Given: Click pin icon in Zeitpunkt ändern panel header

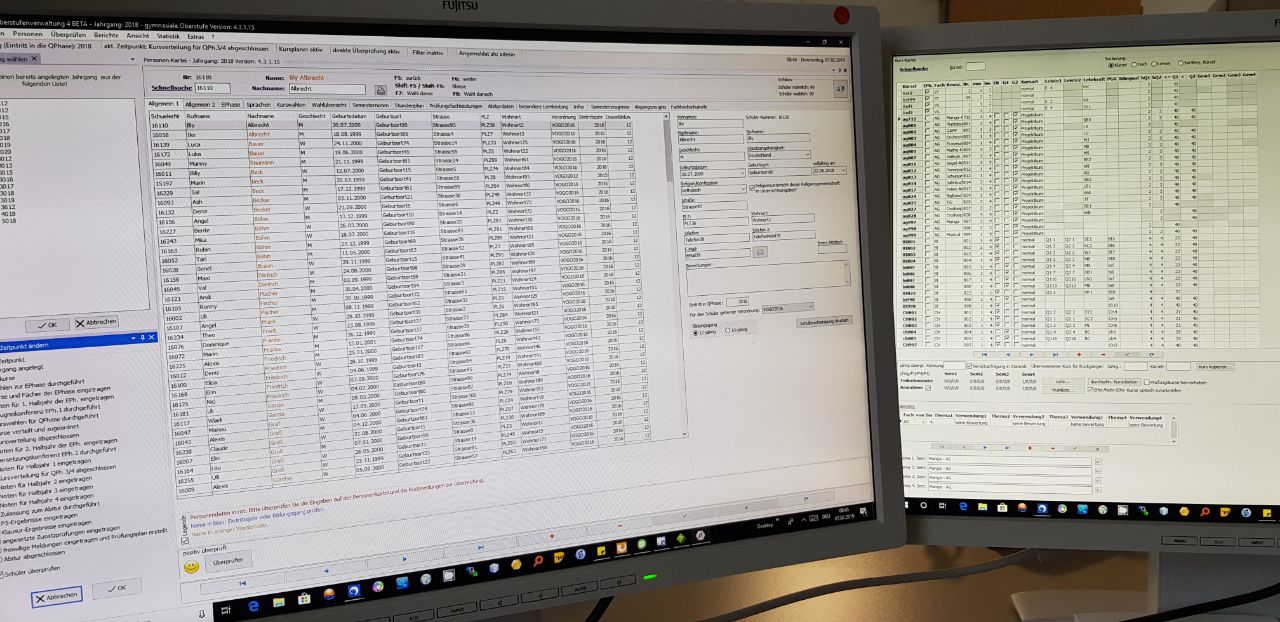Looking at the screenshot, I should pyautogui.click(x=143, y=337).
